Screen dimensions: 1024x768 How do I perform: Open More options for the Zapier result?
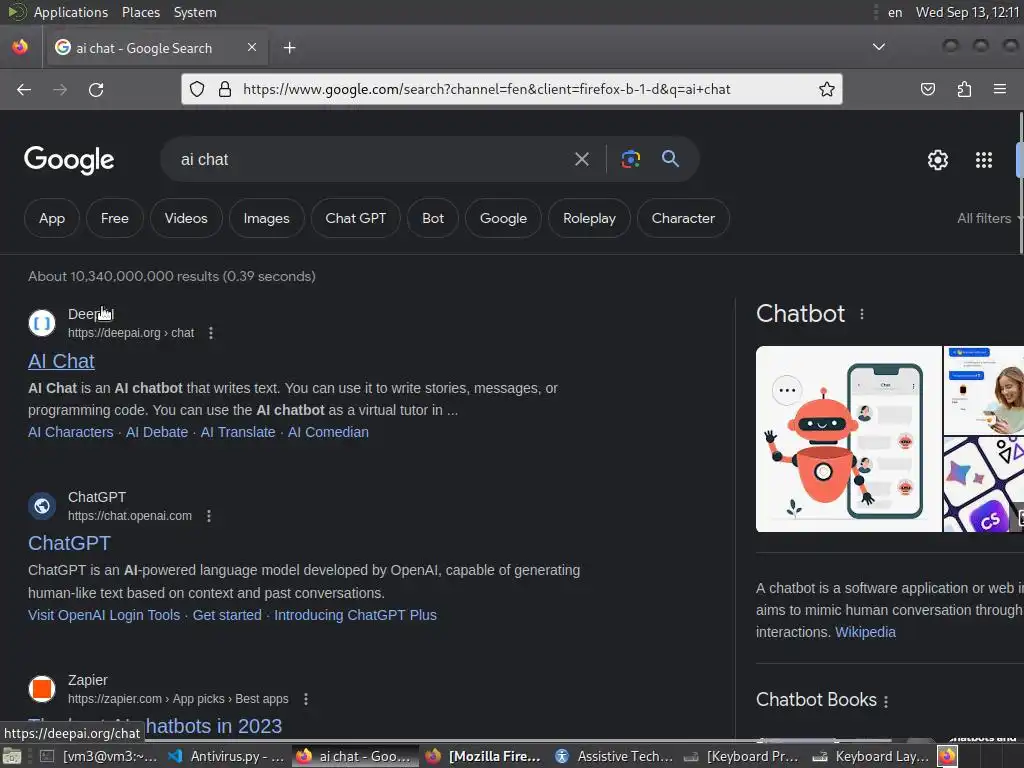[x=306, y=699]
